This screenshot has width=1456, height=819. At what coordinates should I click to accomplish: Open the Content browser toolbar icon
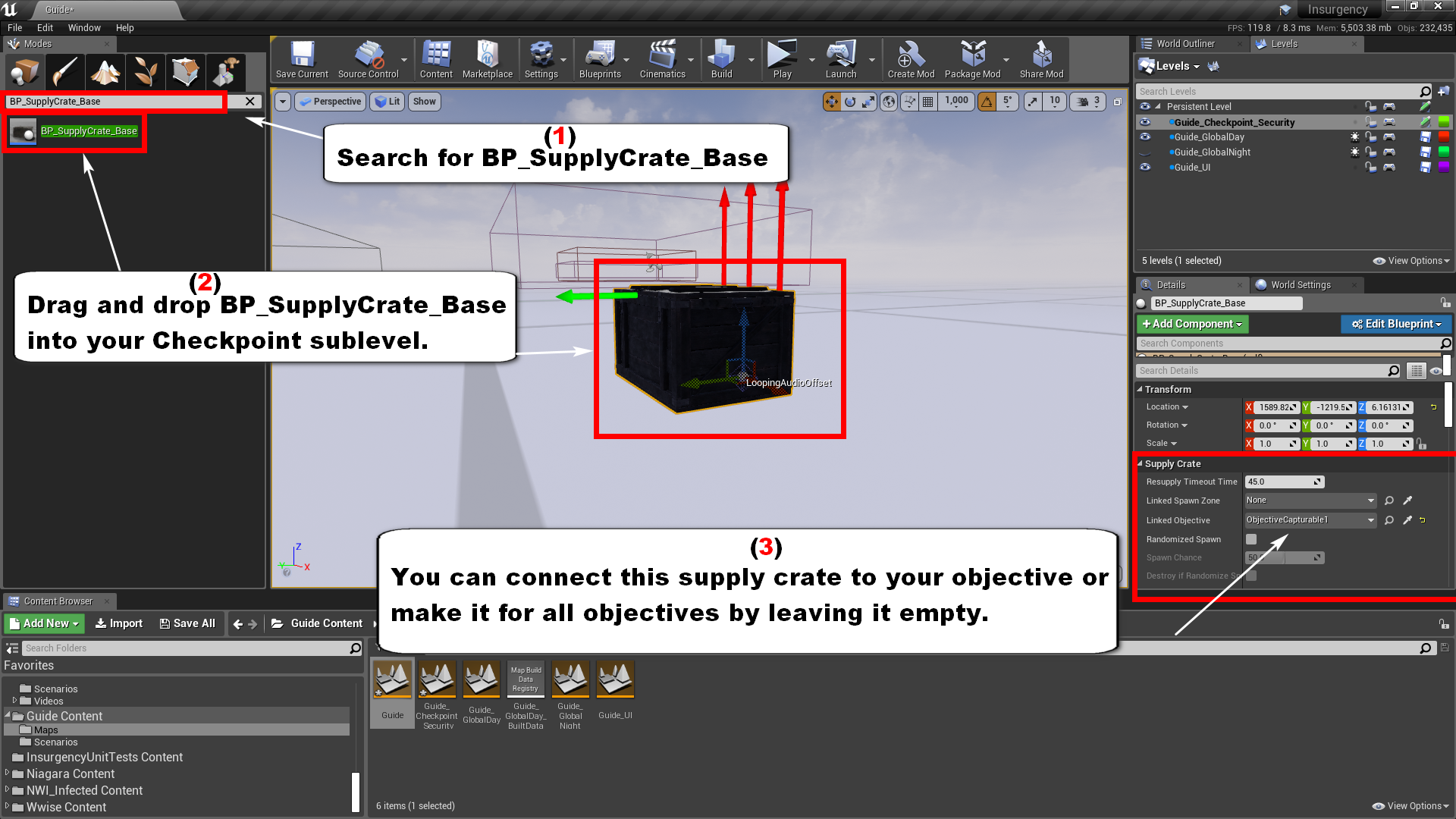436,60
